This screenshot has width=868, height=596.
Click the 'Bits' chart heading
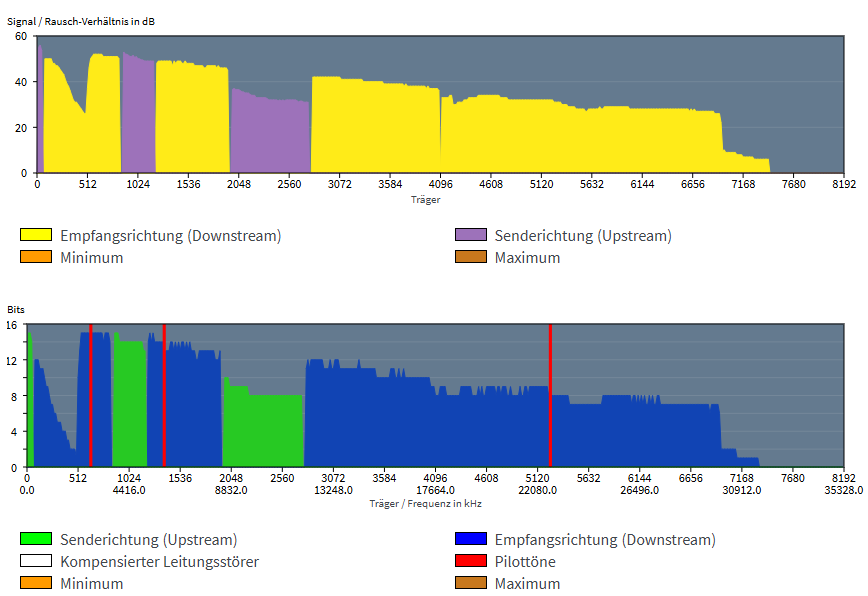pyautogui.click(x=17, y=311)
